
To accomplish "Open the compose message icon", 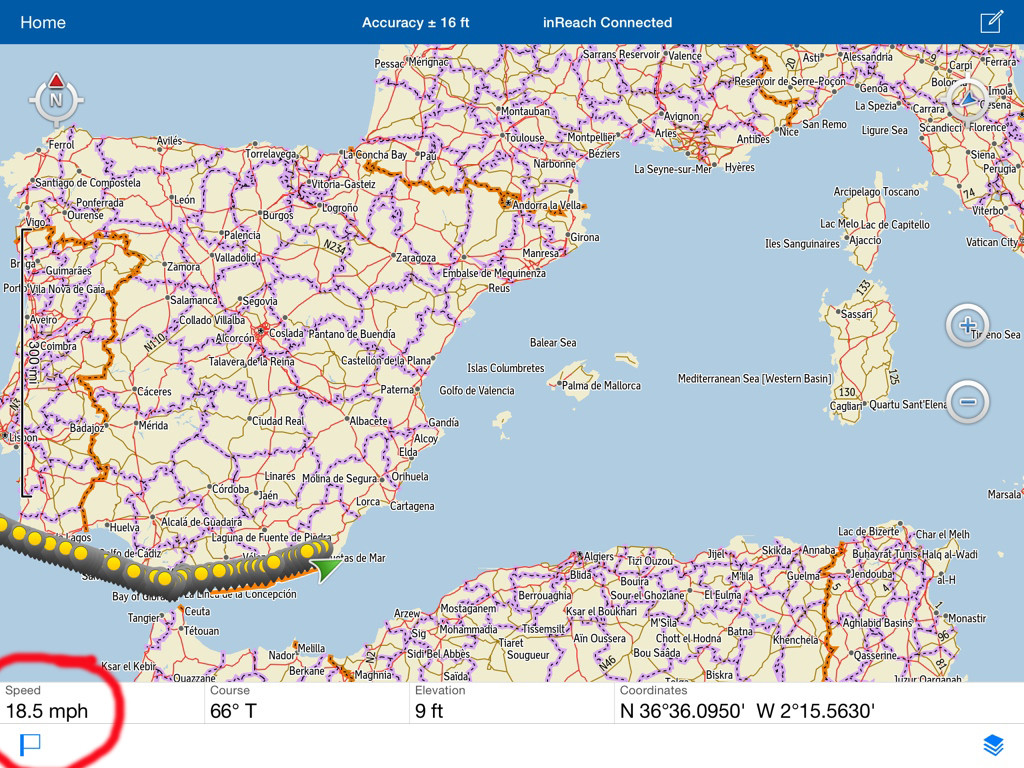I will click(x=991, y=22).
